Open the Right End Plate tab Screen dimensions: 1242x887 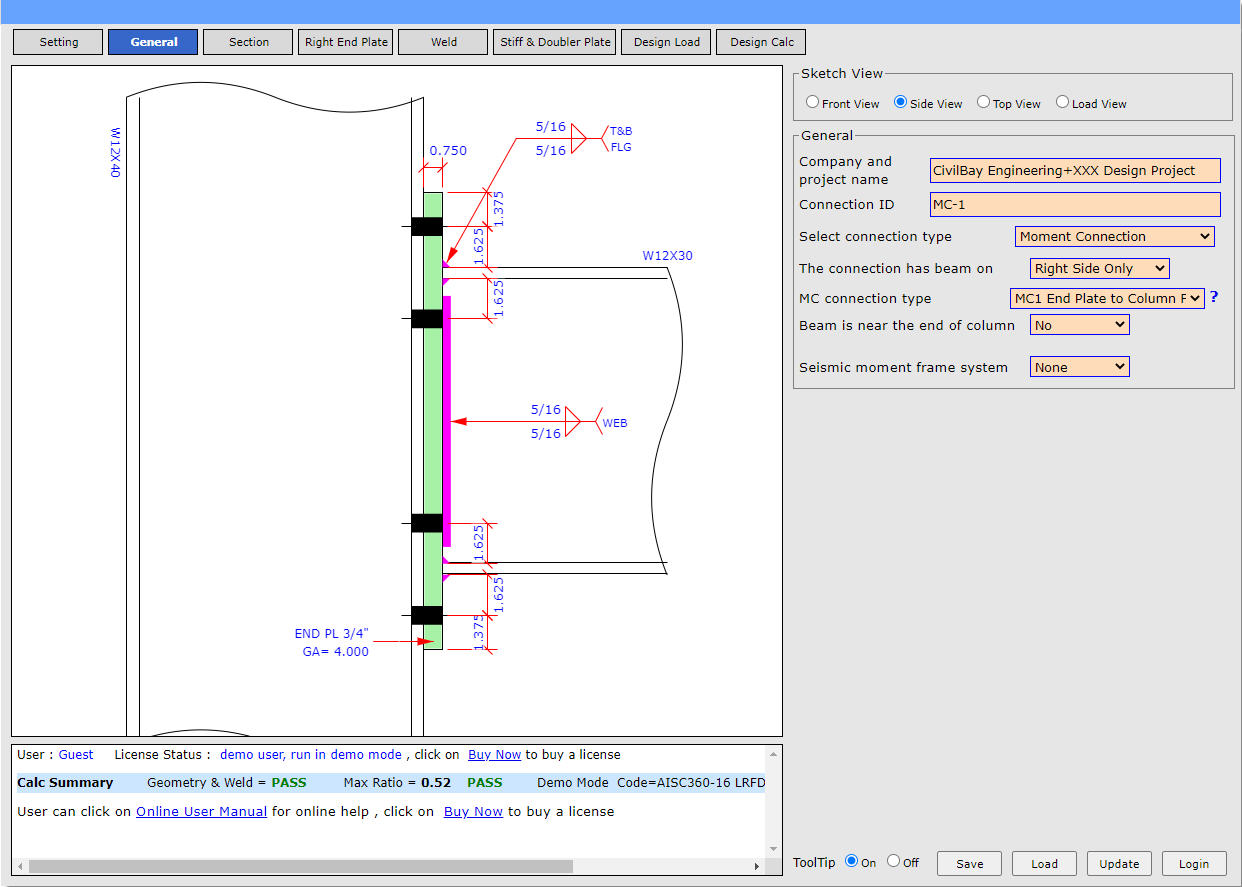346,42
